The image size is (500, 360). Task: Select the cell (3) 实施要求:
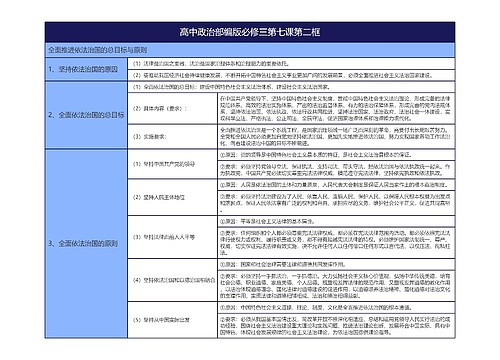point(172,137)
